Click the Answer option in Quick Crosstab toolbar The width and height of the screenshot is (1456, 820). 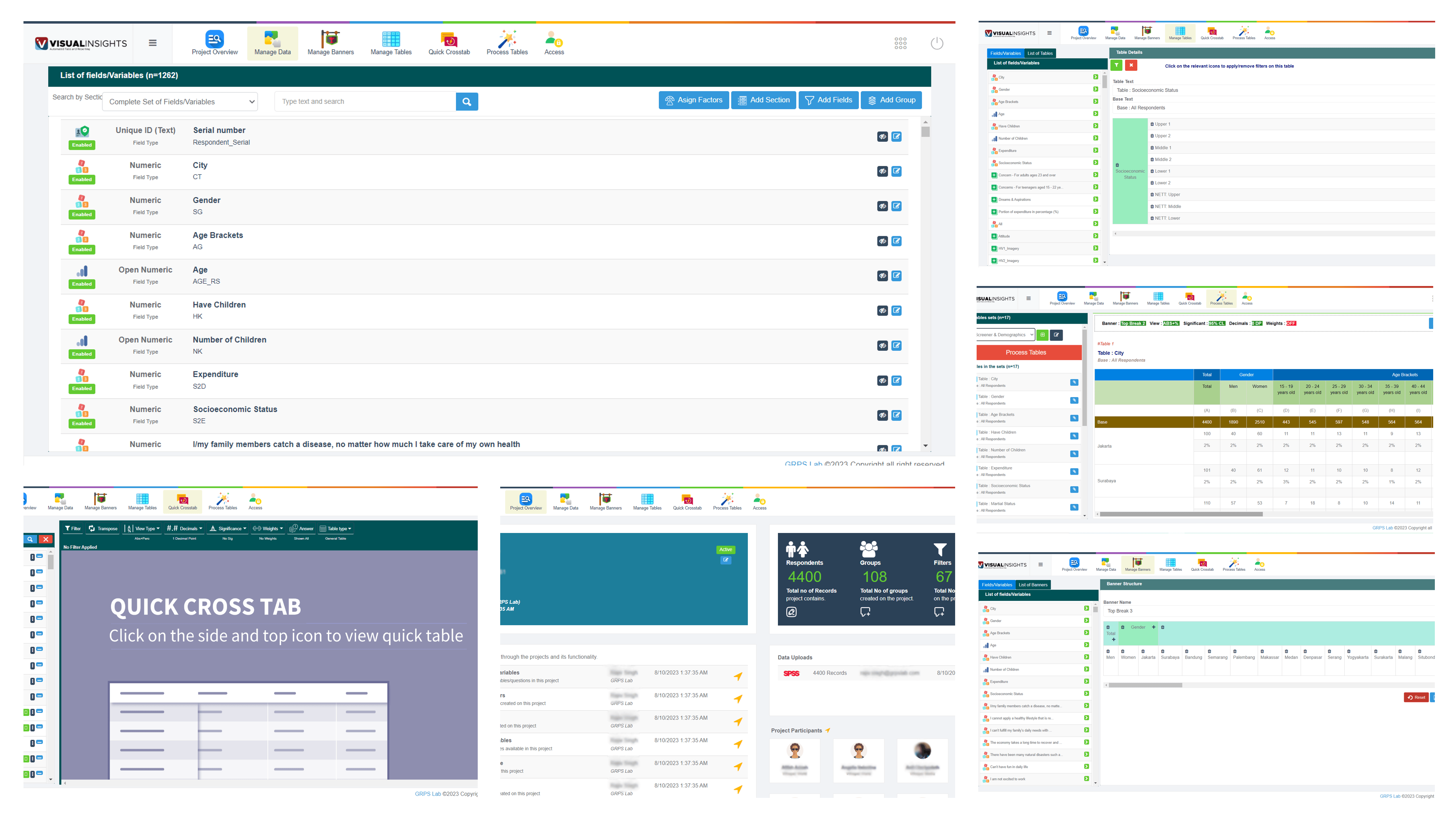tap(301, 529)
